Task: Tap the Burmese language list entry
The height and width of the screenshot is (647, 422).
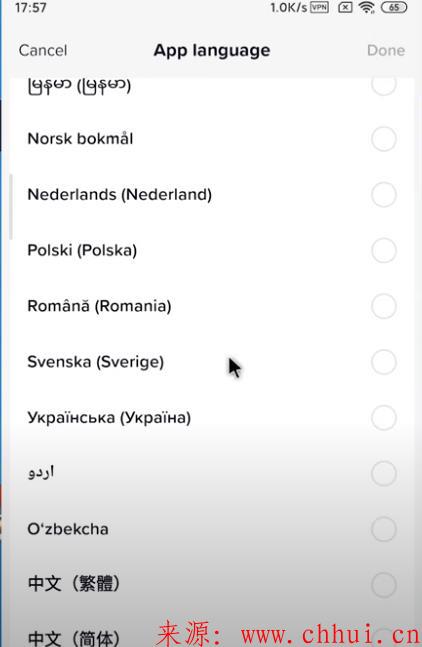Action: [212, 86]
